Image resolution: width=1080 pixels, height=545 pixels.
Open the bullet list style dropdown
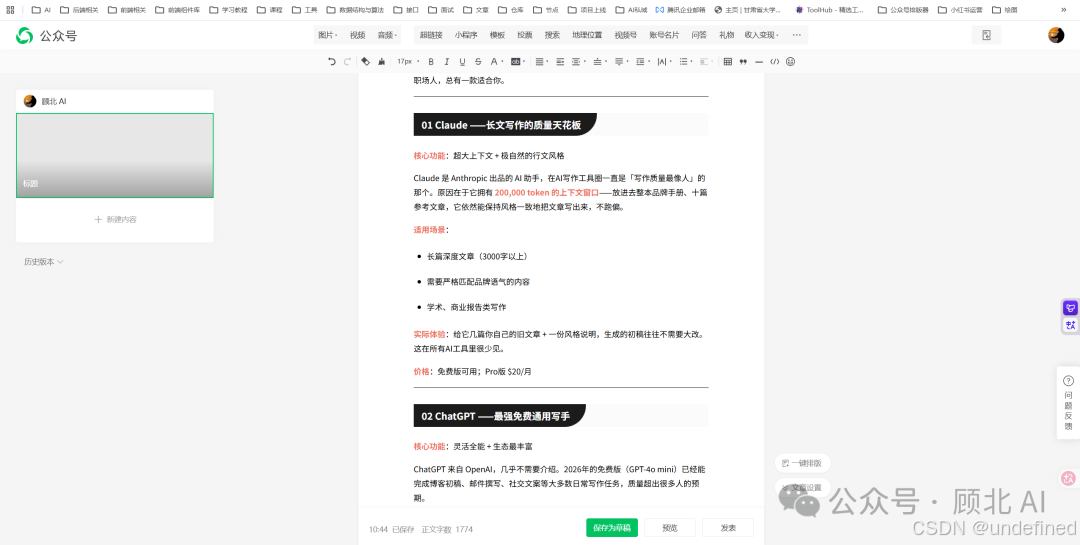pos(685,61)
